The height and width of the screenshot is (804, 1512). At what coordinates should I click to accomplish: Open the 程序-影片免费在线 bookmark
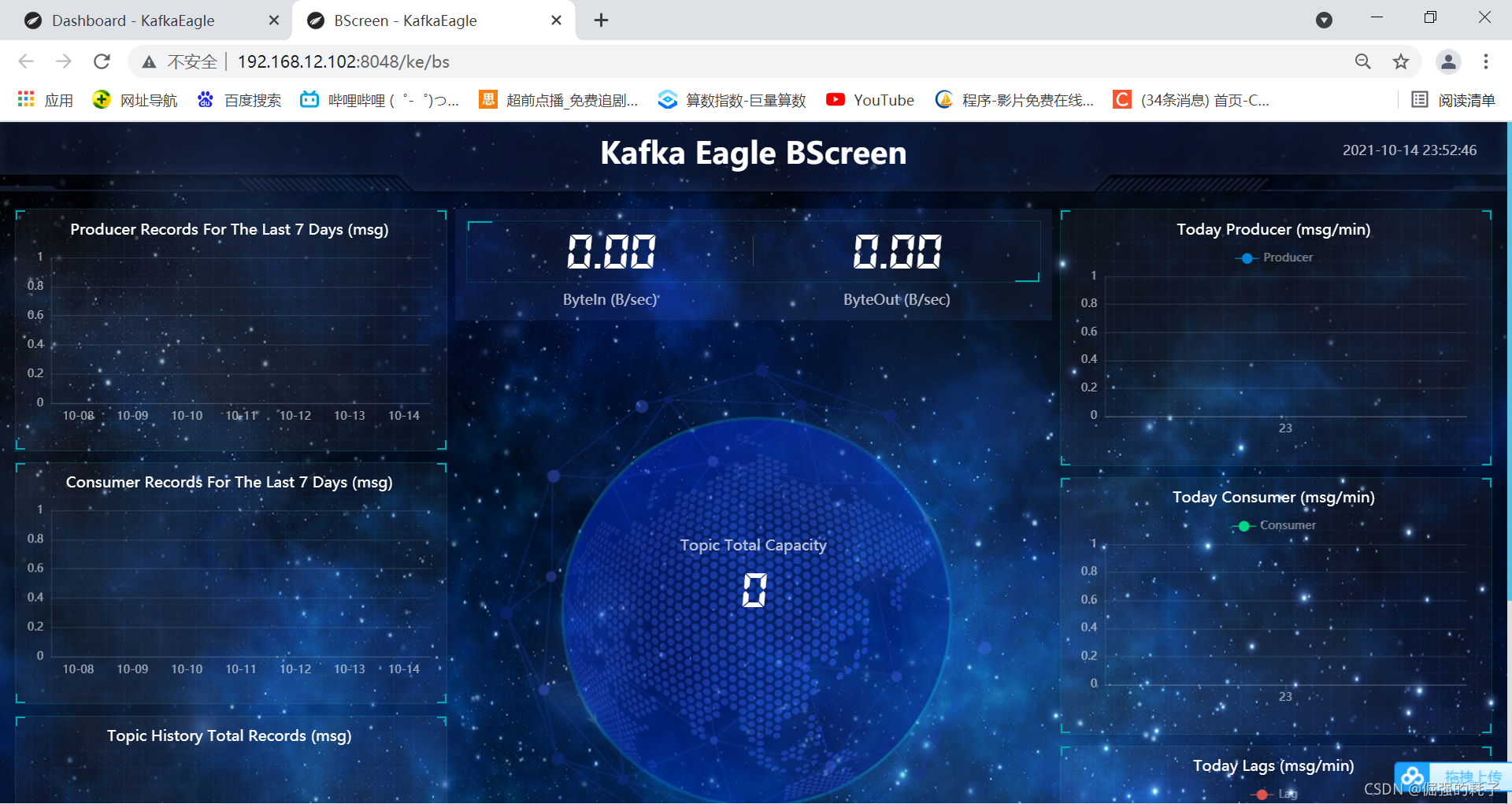point(1014,100)
